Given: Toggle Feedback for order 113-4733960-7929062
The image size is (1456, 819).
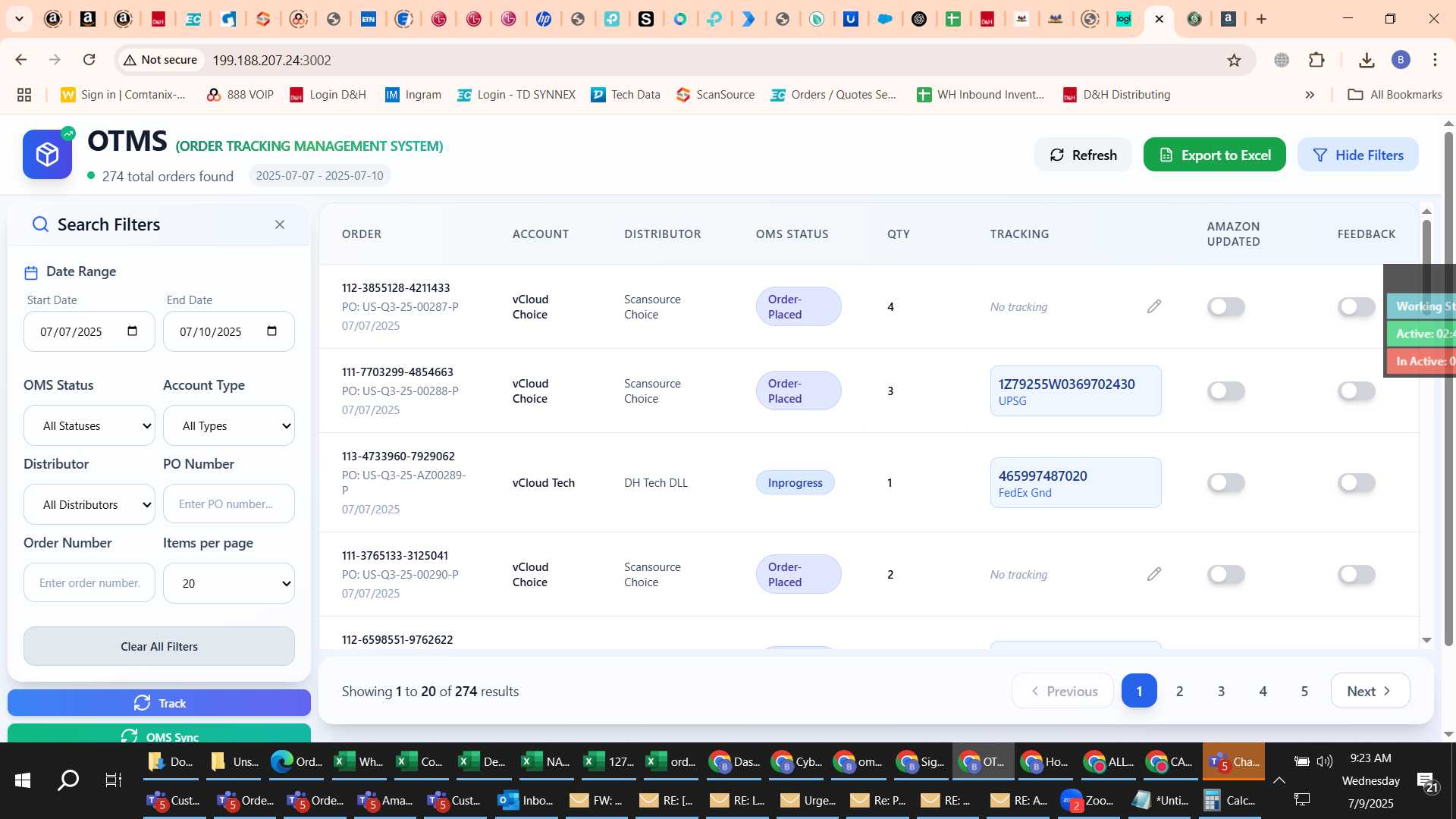Looking at the screenshot, I should coord(1357,482).
